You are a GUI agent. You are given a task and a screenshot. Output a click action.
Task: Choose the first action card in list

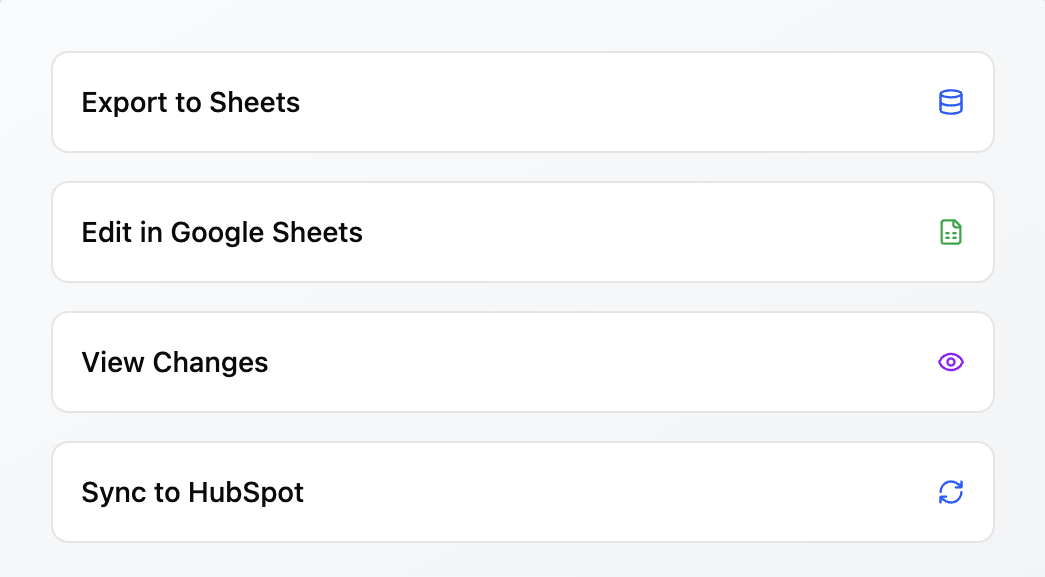tap(522, 102)
